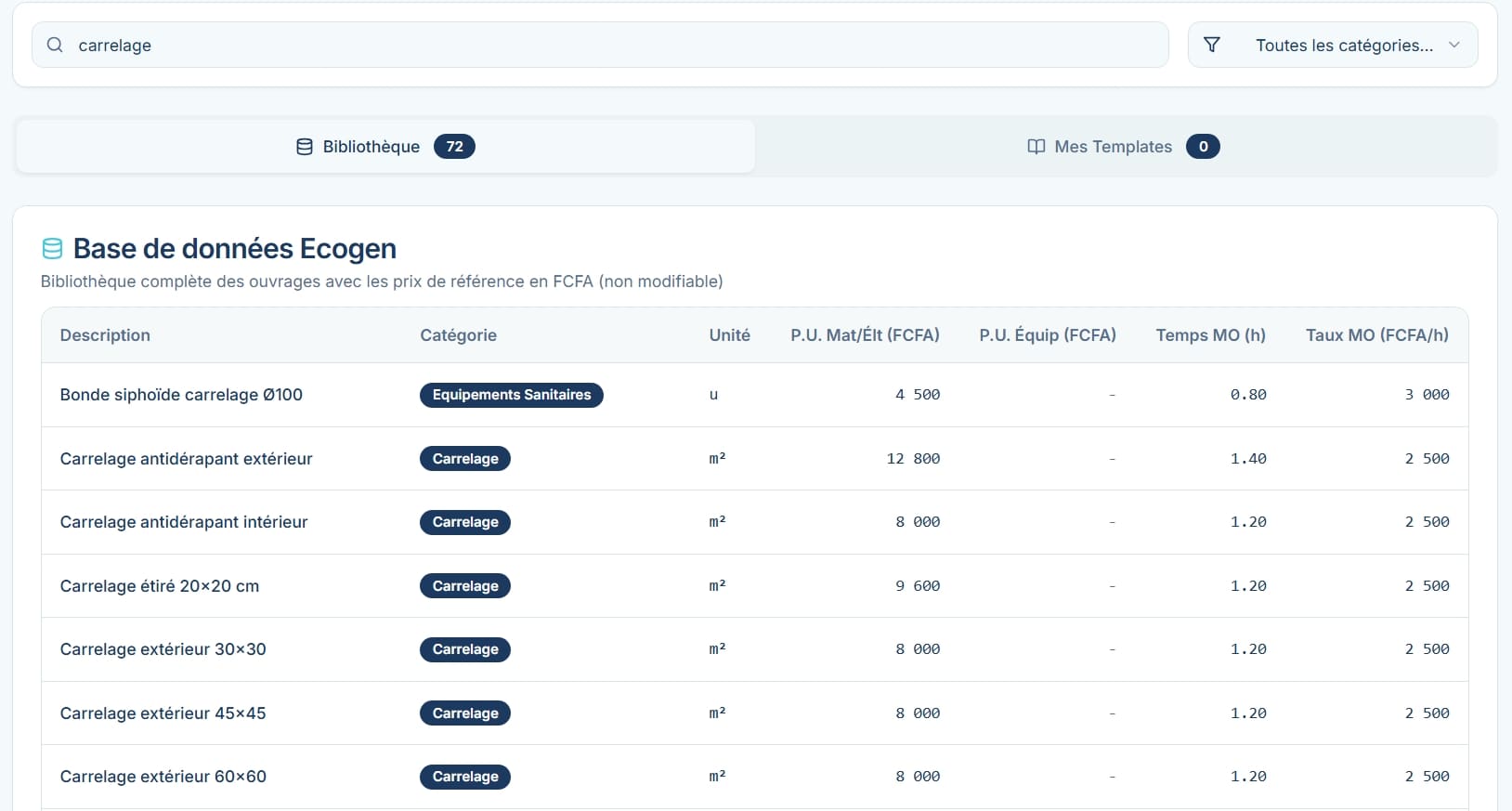
Task: Click the 9 600 price cell
Action: 918,586
